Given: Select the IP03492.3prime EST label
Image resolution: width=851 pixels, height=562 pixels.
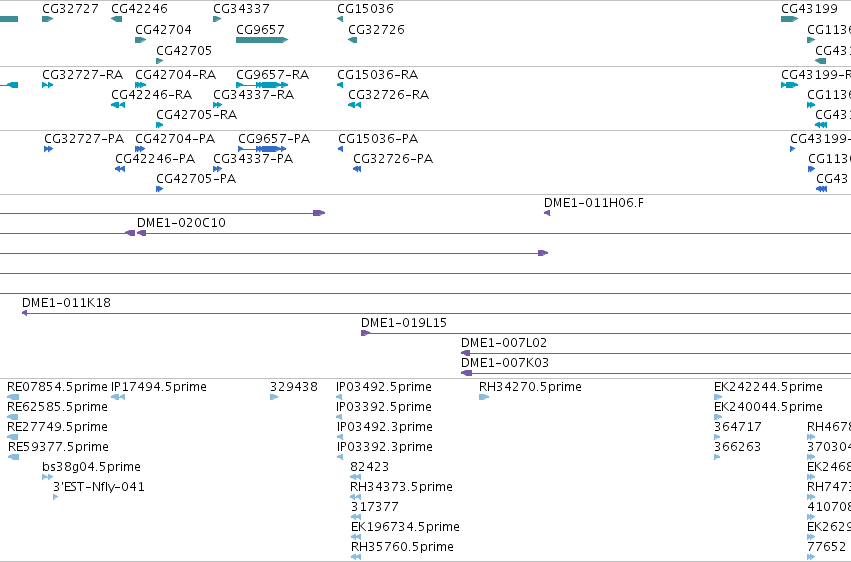Looking at the screenshot, I should point(384,427).
